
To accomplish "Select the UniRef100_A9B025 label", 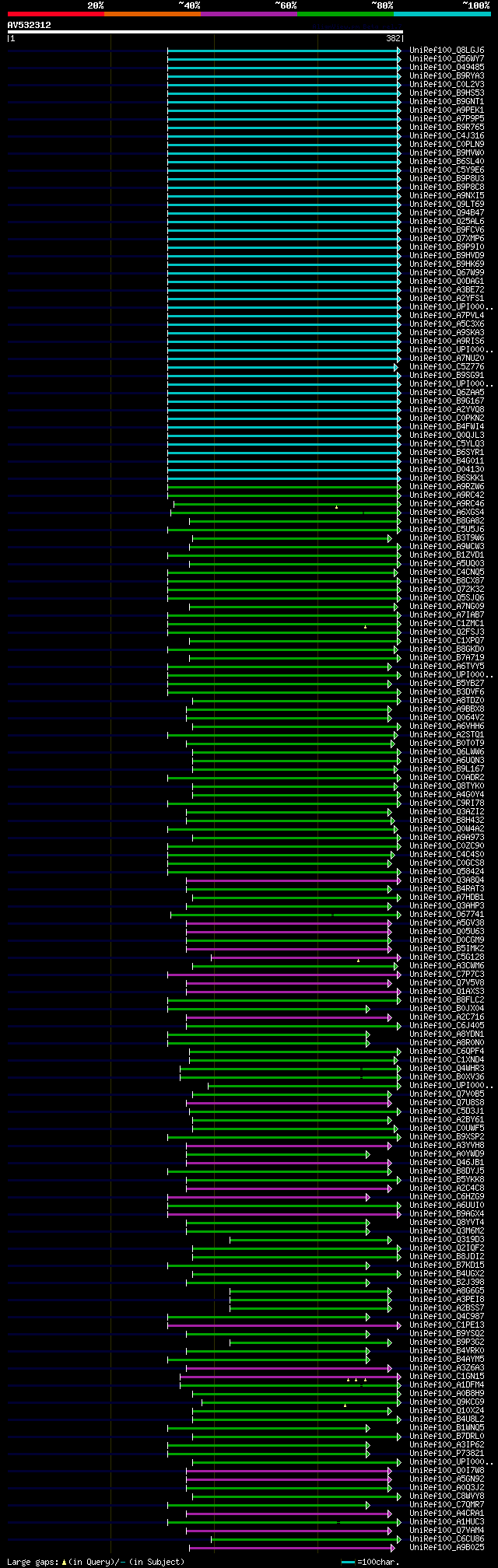I will [x=447, y=1547].
